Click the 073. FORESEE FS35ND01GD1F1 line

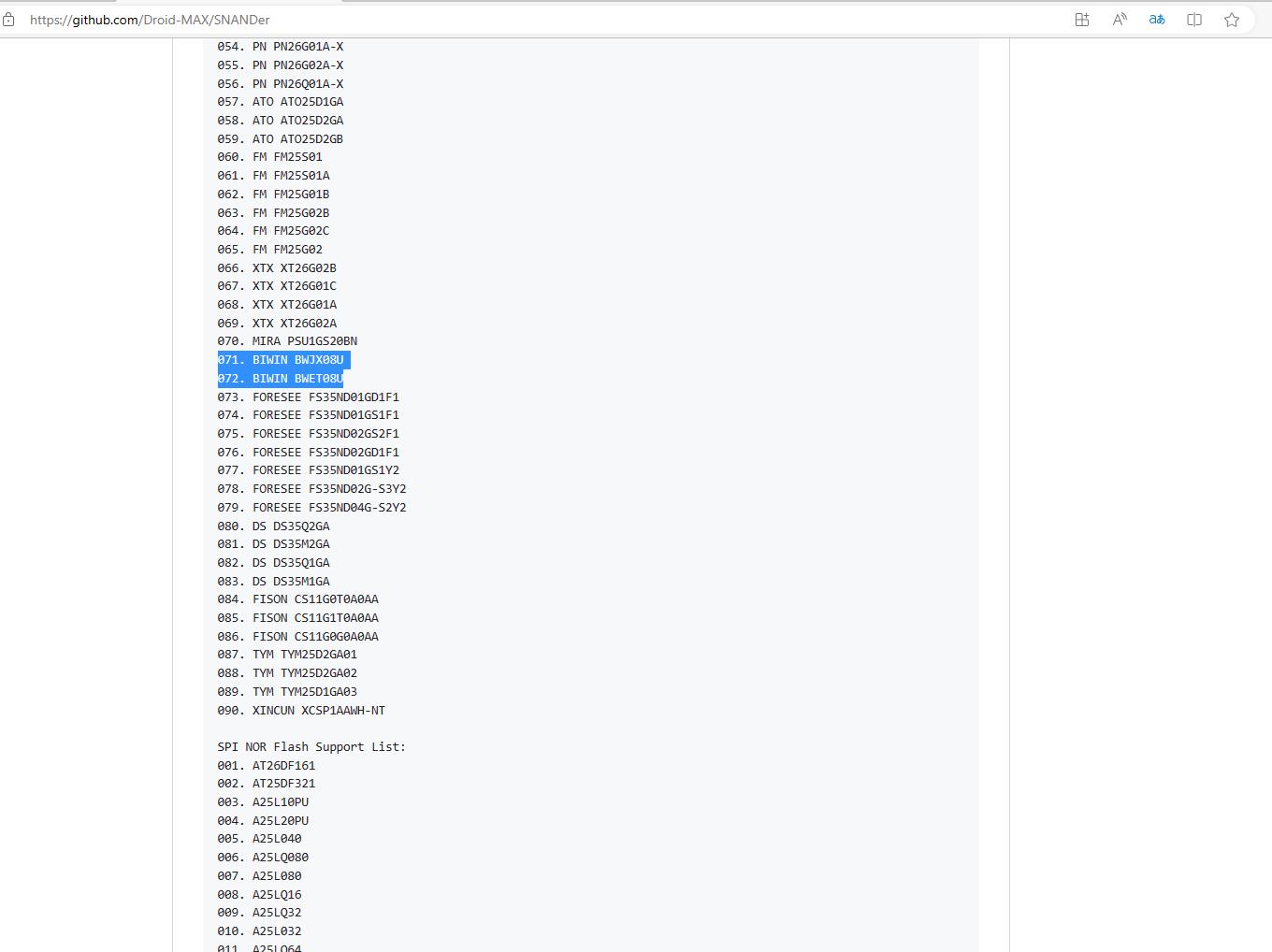308,397
